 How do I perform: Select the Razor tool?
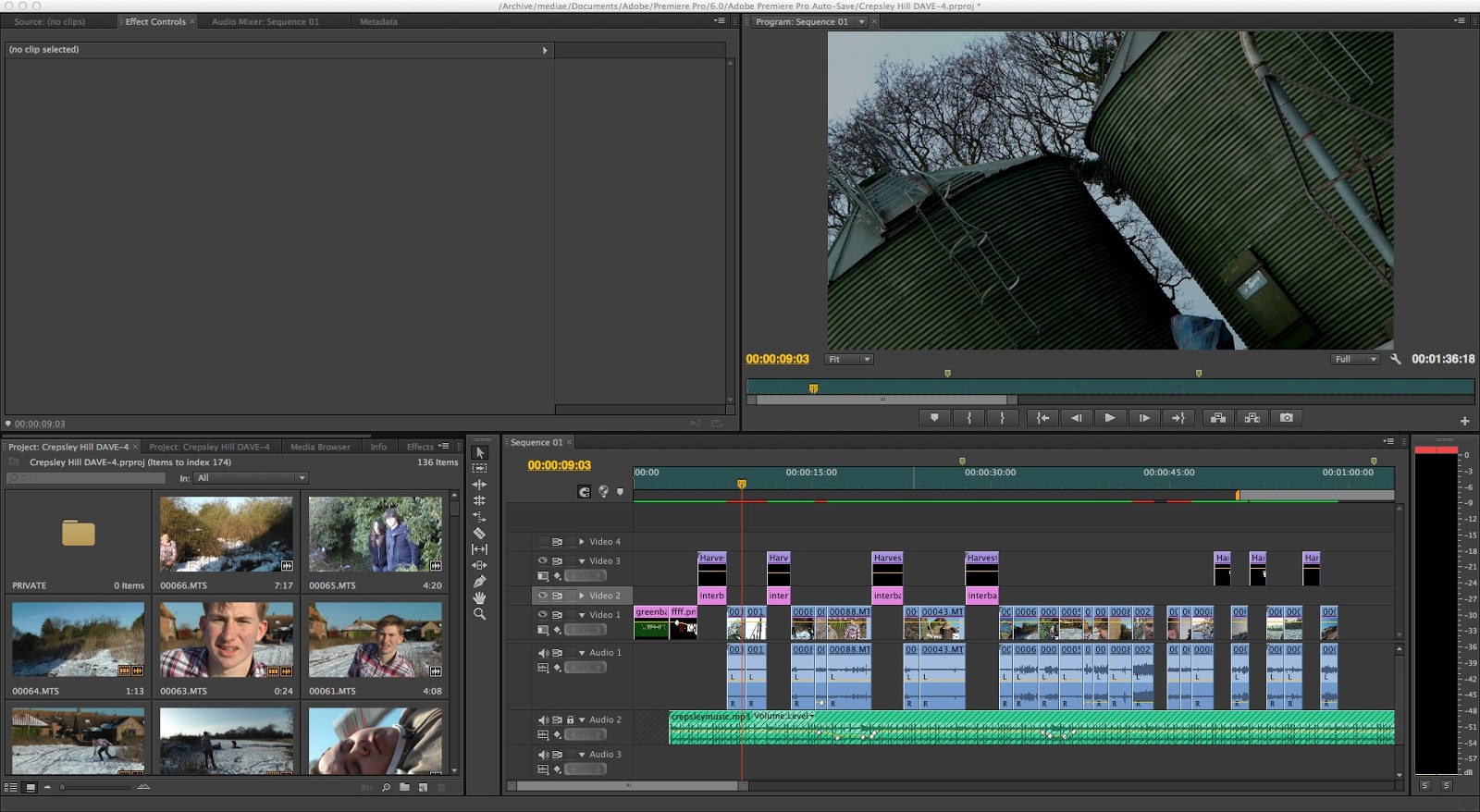click(479, 533)
